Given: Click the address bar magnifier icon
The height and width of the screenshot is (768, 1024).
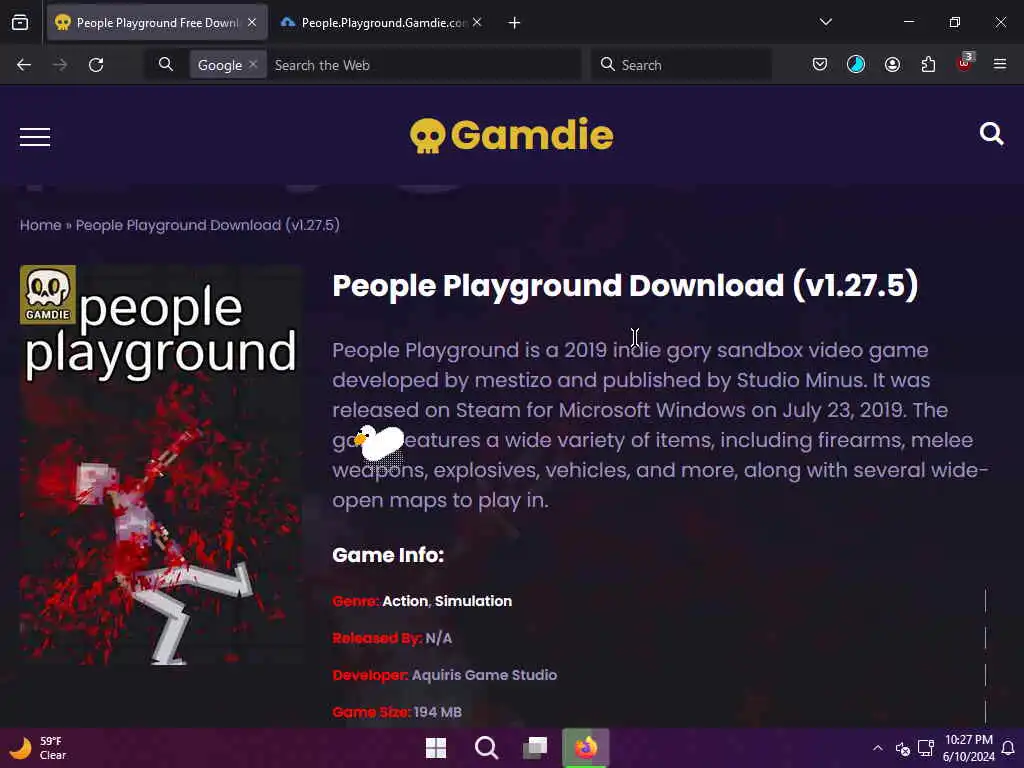Looking at the screenshot, I should coord(166,64).
